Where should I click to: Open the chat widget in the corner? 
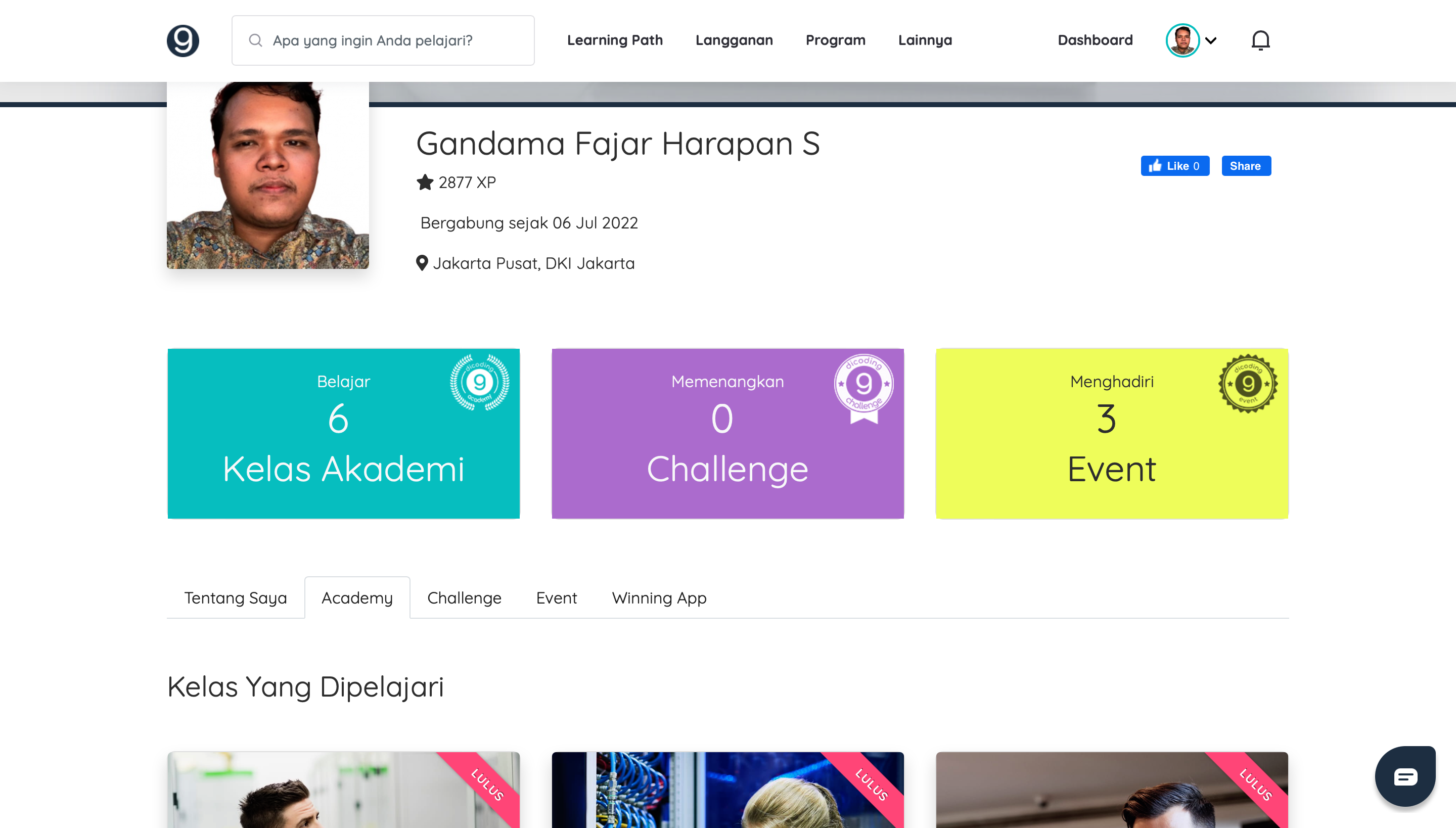[x=1405, y=775]
